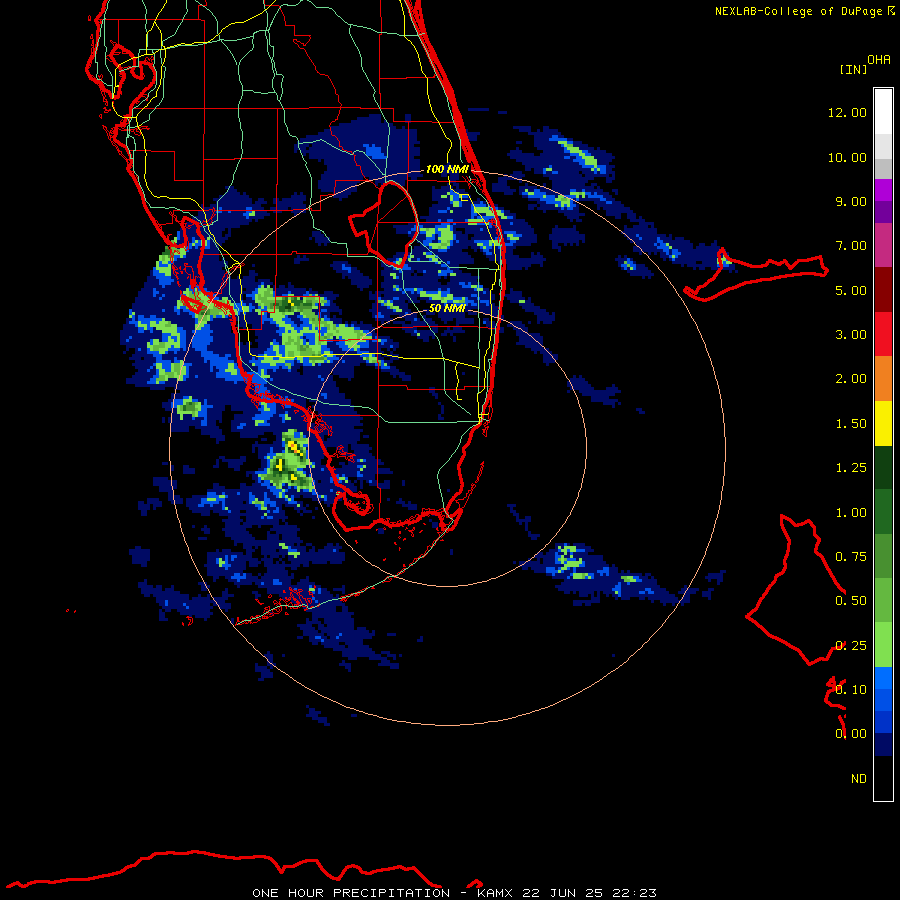The height and width of the screenshot is (900, 900).
Task: Click the ONE HOUR PRECIPITATION title caption
Action: pos(351,893)
